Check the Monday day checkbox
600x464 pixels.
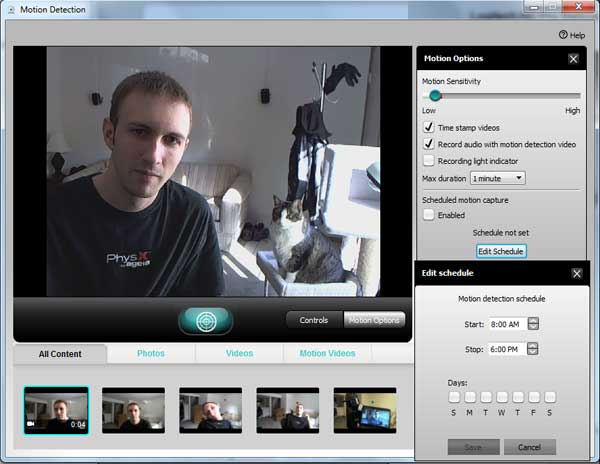click(470, 397)
